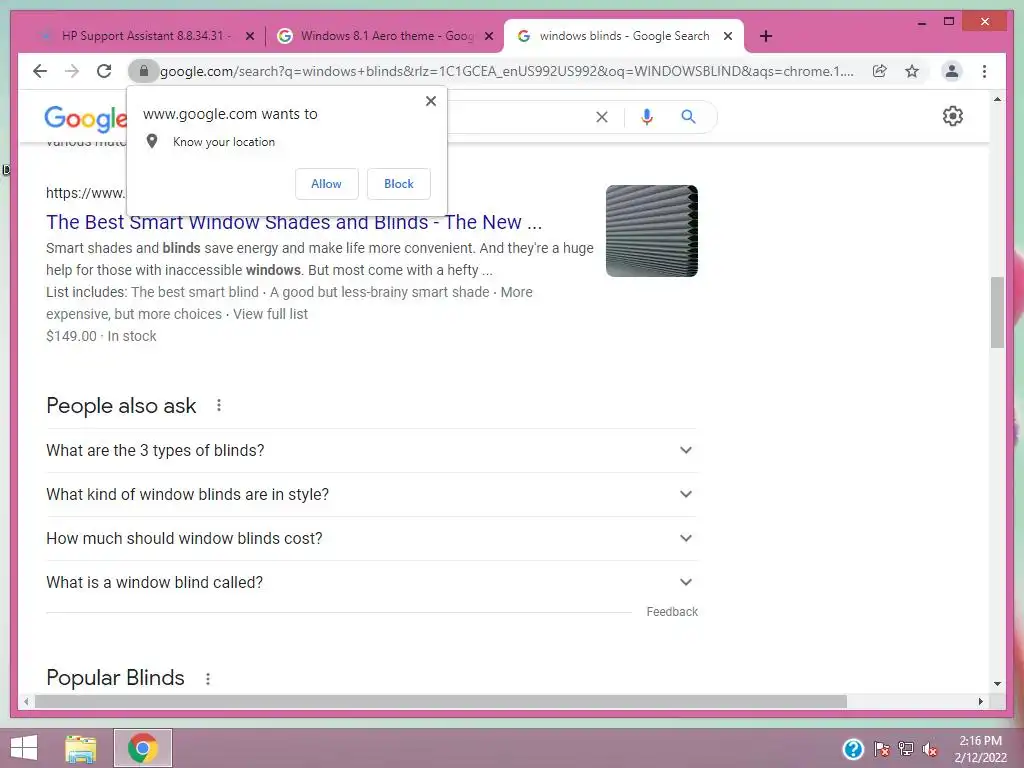Open Google search settings gear
This screenshot has height=768, width=1024.
(x=952, y=116)
